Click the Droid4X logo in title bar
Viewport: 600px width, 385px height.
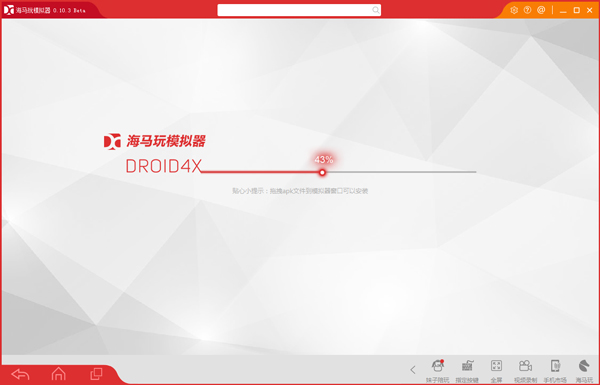tap(8, 10)
